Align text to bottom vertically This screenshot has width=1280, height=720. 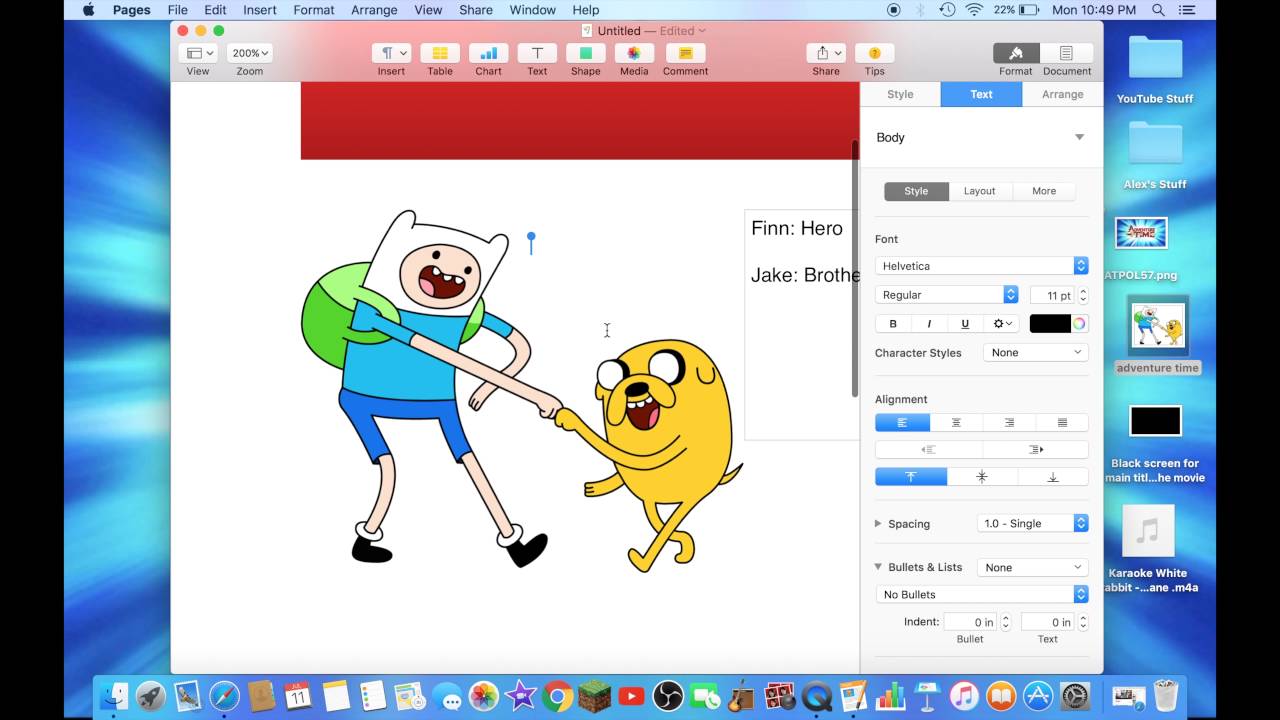(1053, 477)
